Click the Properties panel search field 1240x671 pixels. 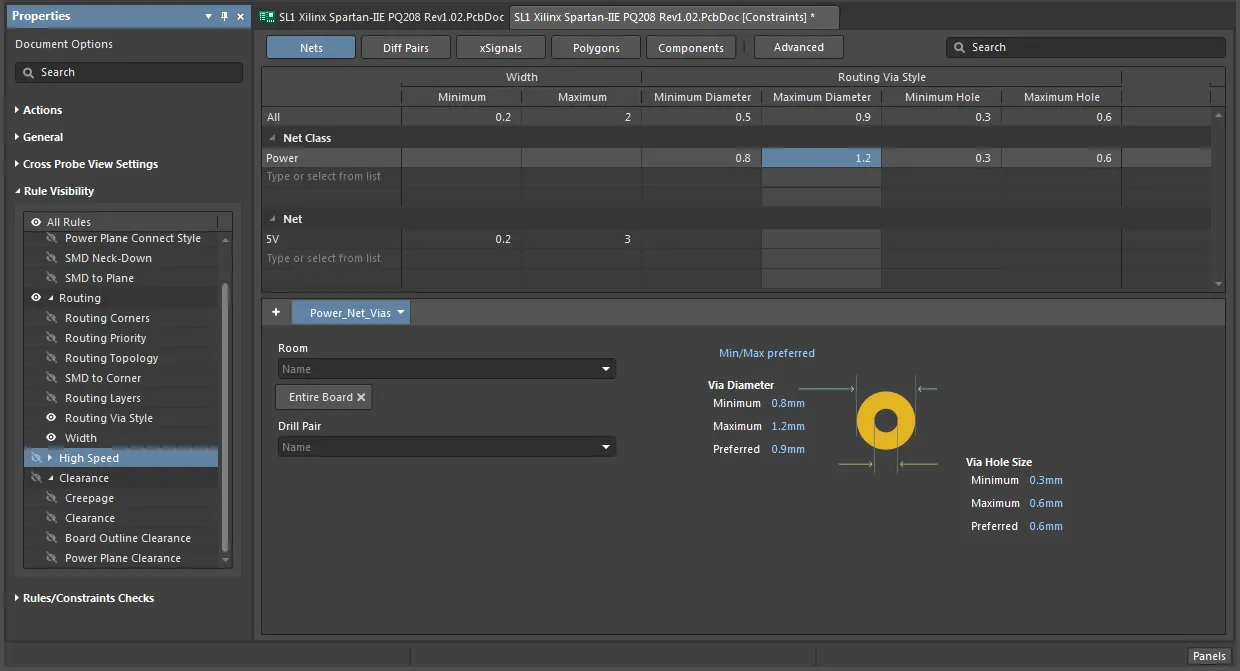[129, 72]
